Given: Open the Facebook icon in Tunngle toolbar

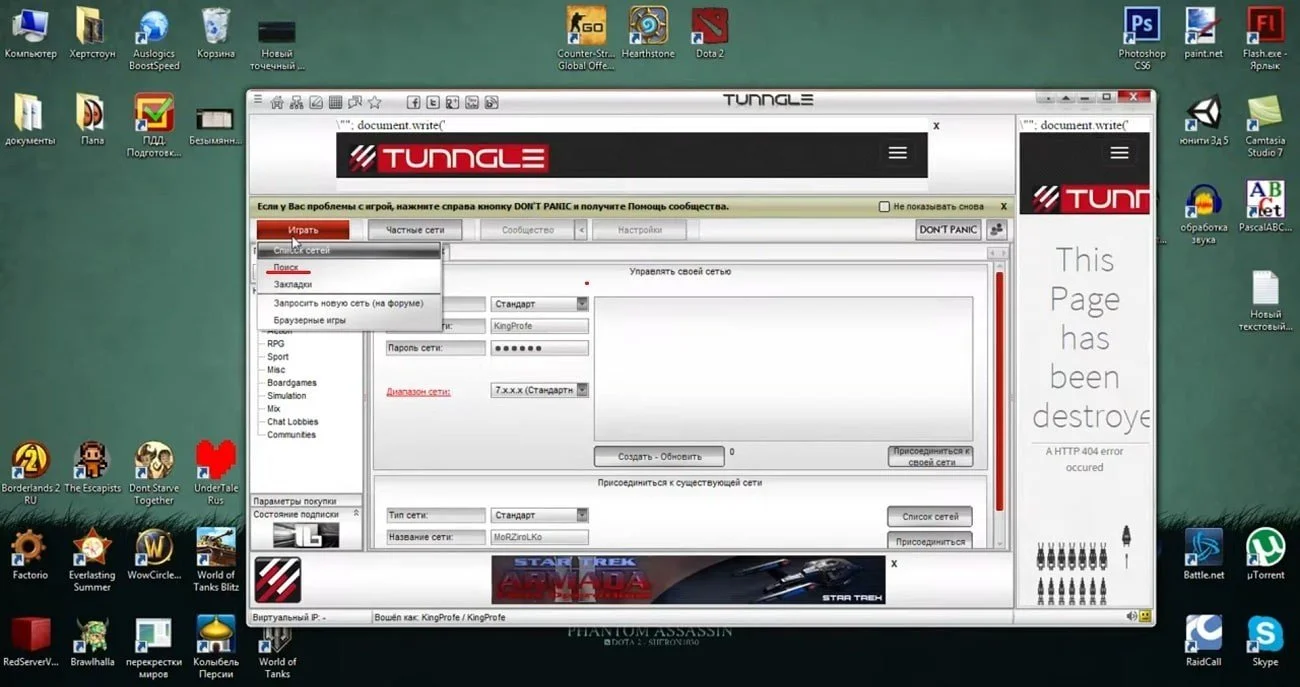Looking at the screenshot, I should [413, 102].
